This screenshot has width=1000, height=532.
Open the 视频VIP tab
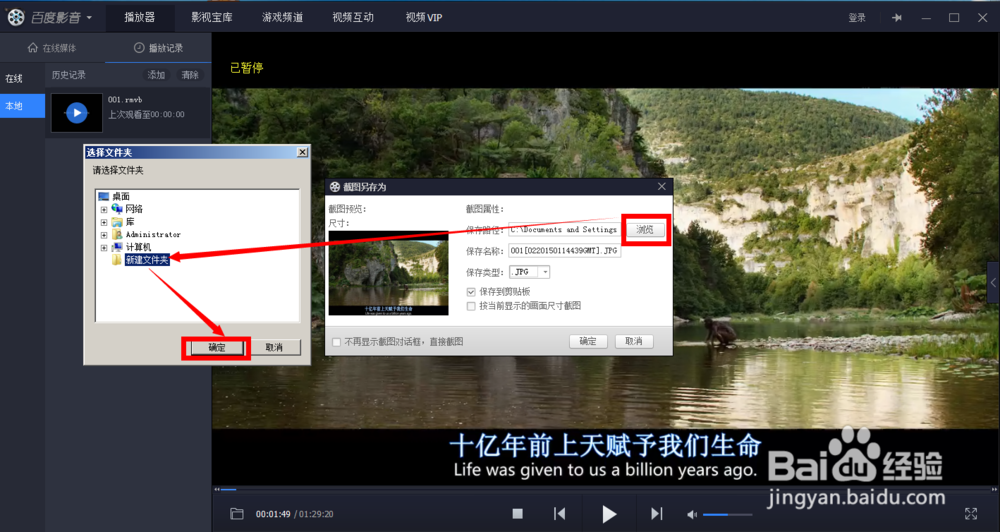423,17
